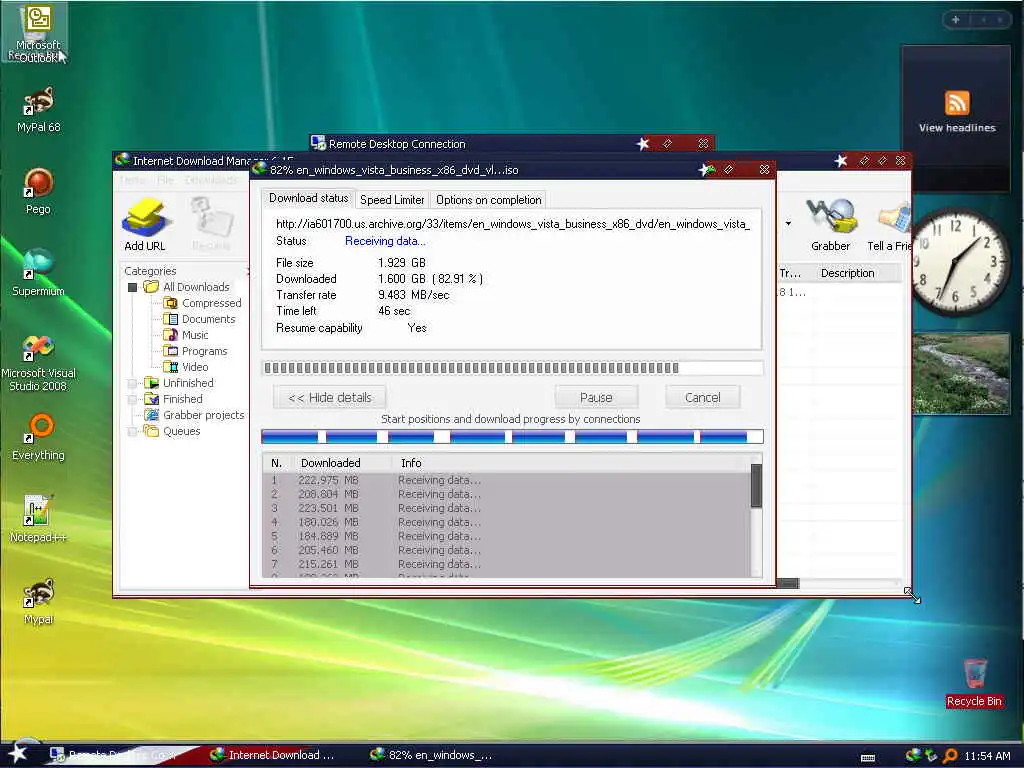
Task: Select the Documents category
Action: pos(208,319)
